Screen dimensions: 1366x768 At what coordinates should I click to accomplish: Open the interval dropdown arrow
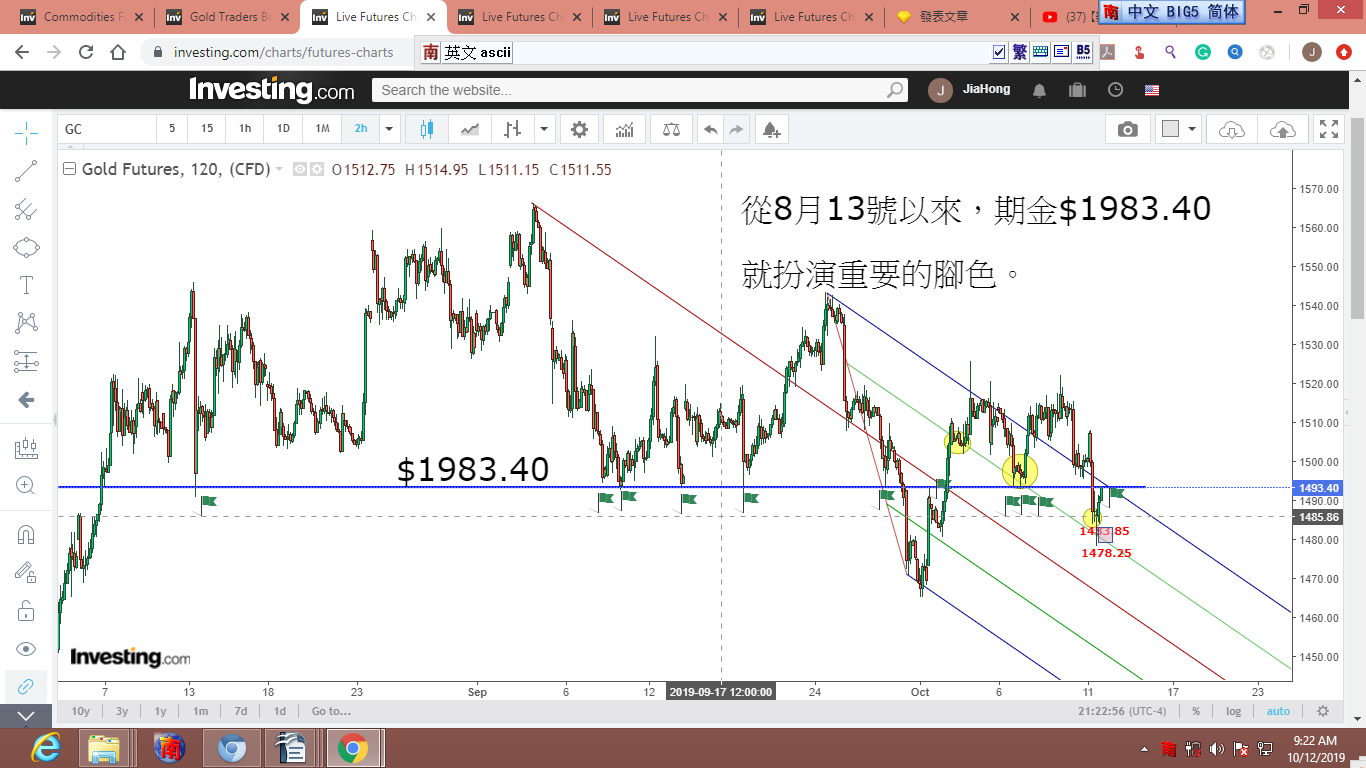tap(390, 129)
